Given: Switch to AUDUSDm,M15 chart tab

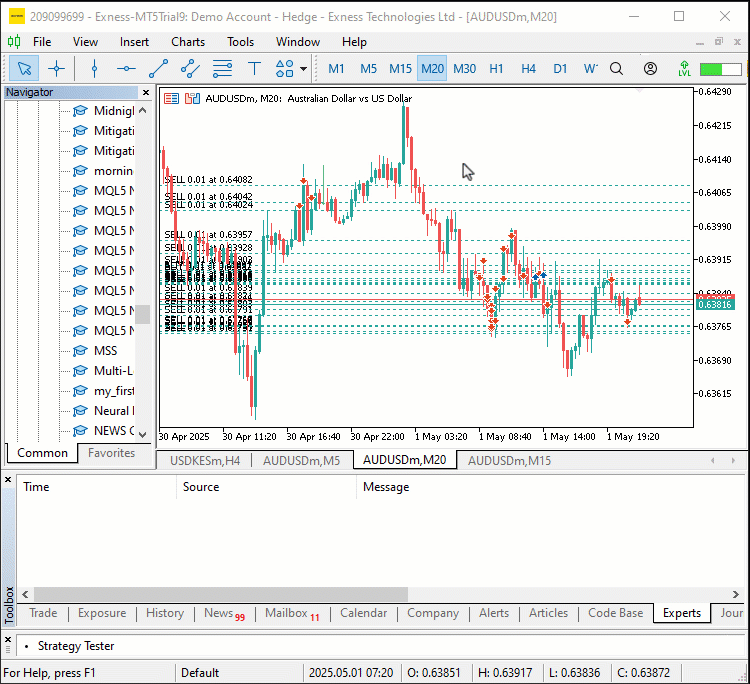Looking at the screenshot, I should tap(509, 461).
